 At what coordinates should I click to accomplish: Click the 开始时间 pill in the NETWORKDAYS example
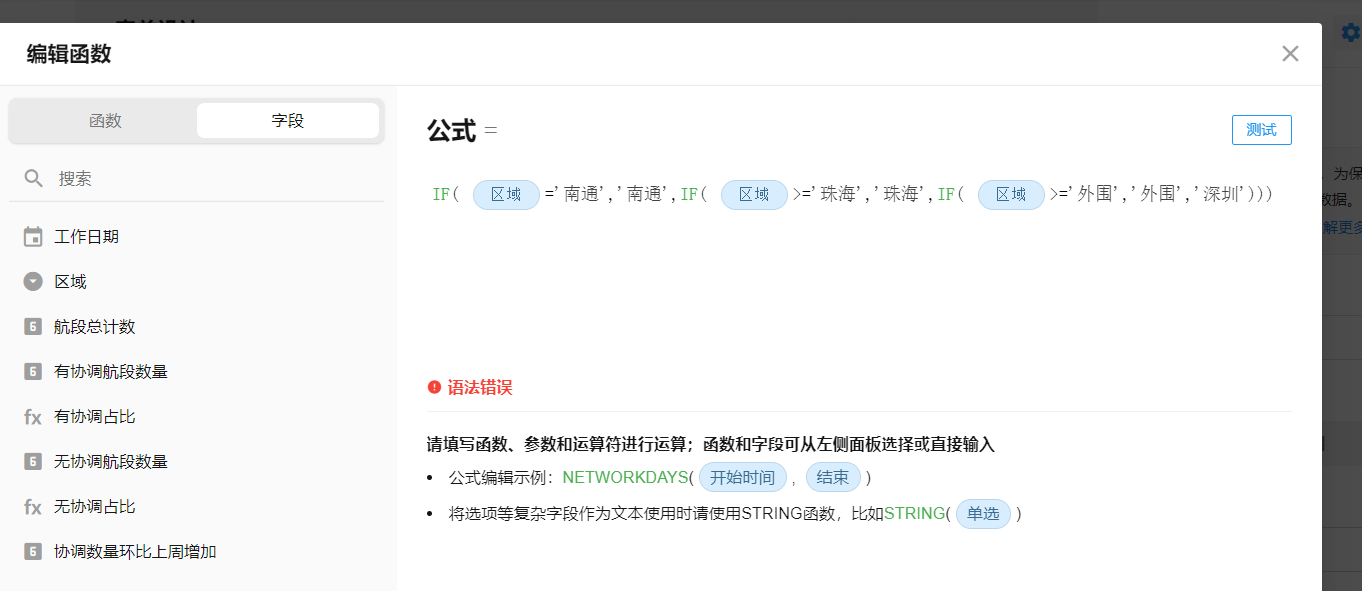point(743,477)
